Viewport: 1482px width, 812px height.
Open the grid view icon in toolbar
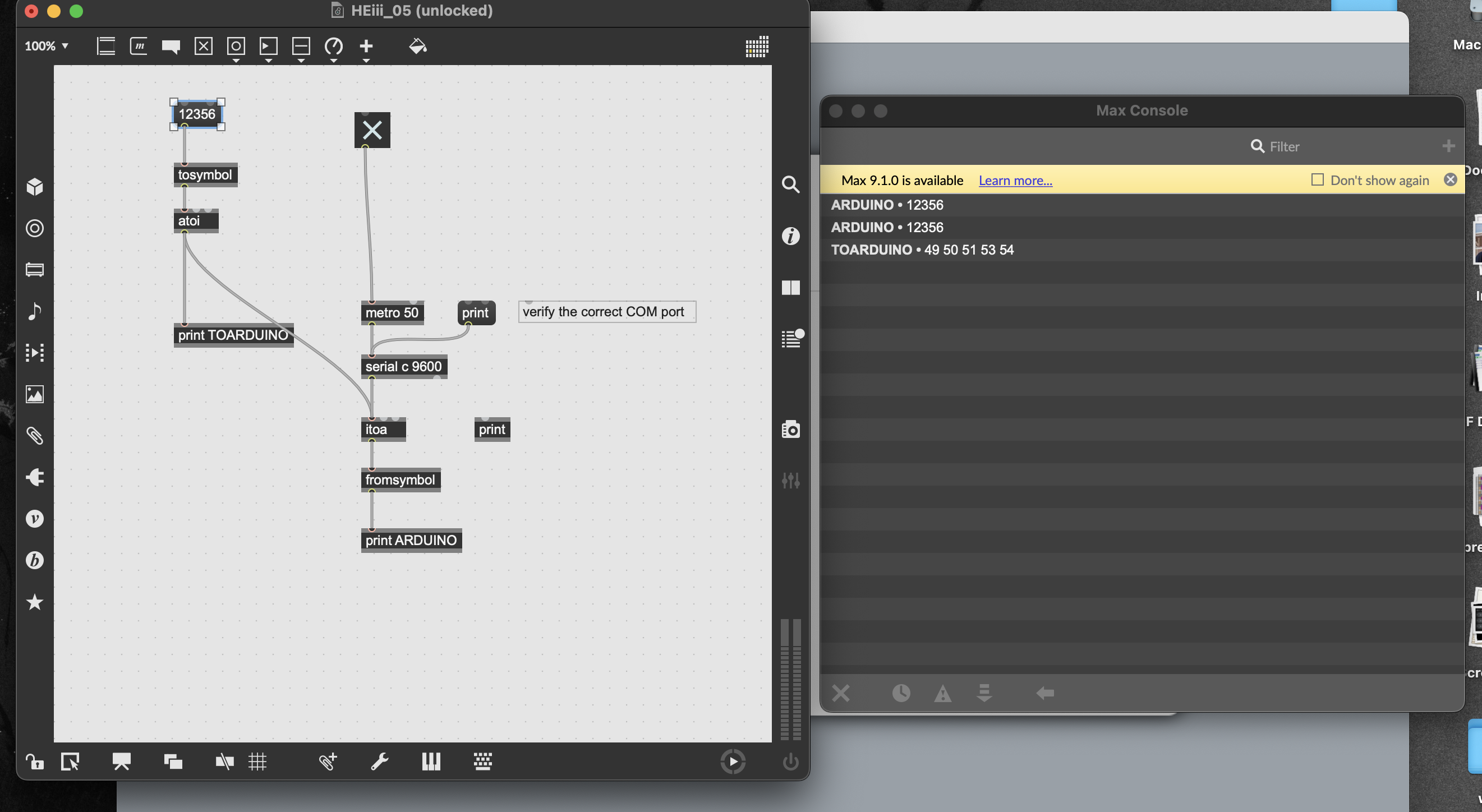click(x=757, y=46)
